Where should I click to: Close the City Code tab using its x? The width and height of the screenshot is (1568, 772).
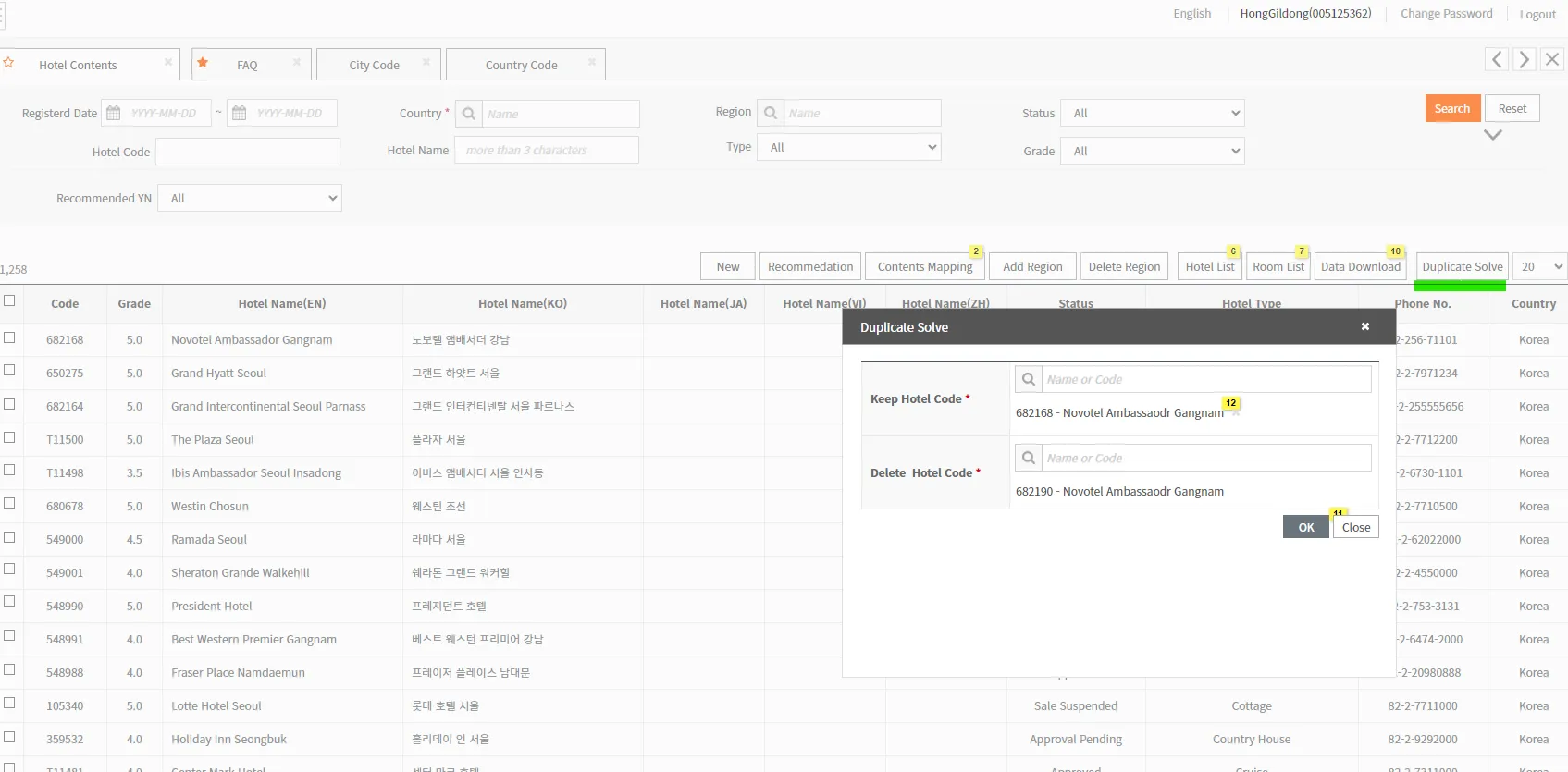(x=426, y=63)
